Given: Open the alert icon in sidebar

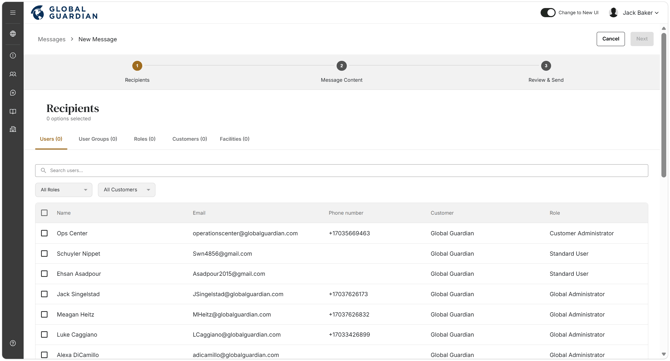Looking at the screenshot, I should click(13, 56).
